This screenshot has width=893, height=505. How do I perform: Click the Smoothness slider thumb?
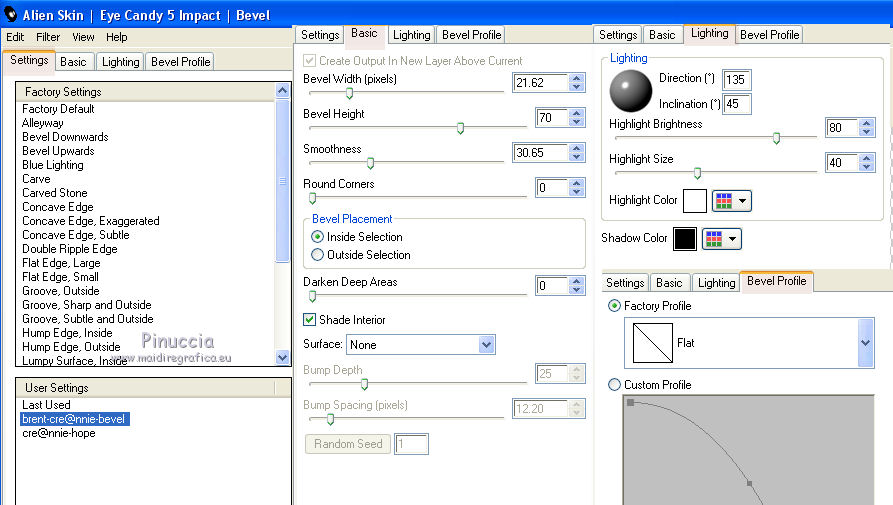(x=370, y=164)
